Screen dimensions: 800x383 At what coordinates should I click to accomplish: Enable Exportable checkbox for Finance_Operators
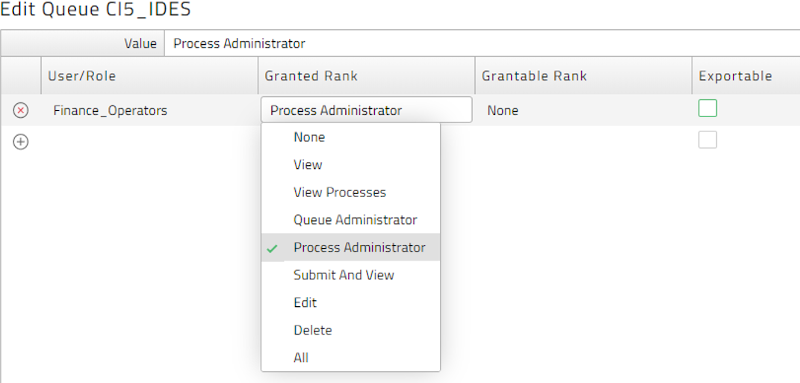(x=708, y=108)
